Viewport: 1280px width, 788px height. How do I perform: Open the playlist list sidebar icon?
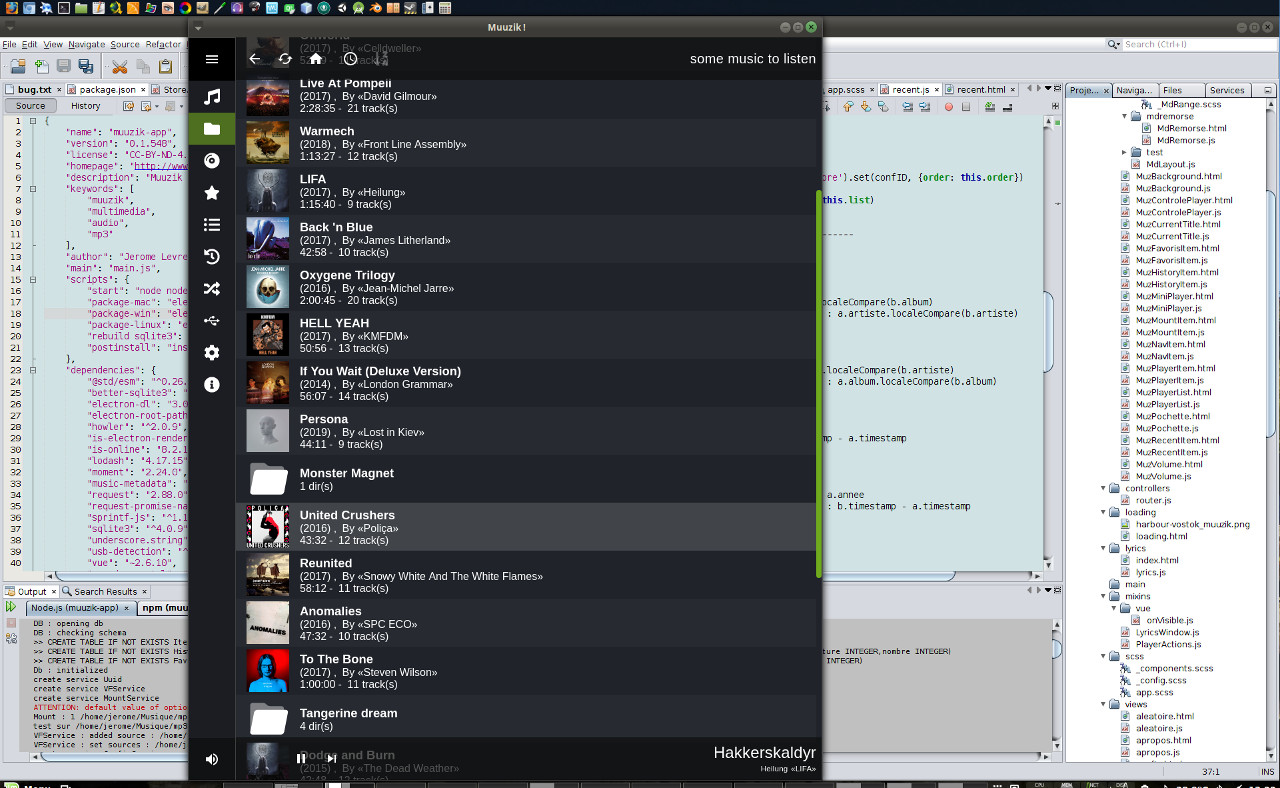coord(212,225)
